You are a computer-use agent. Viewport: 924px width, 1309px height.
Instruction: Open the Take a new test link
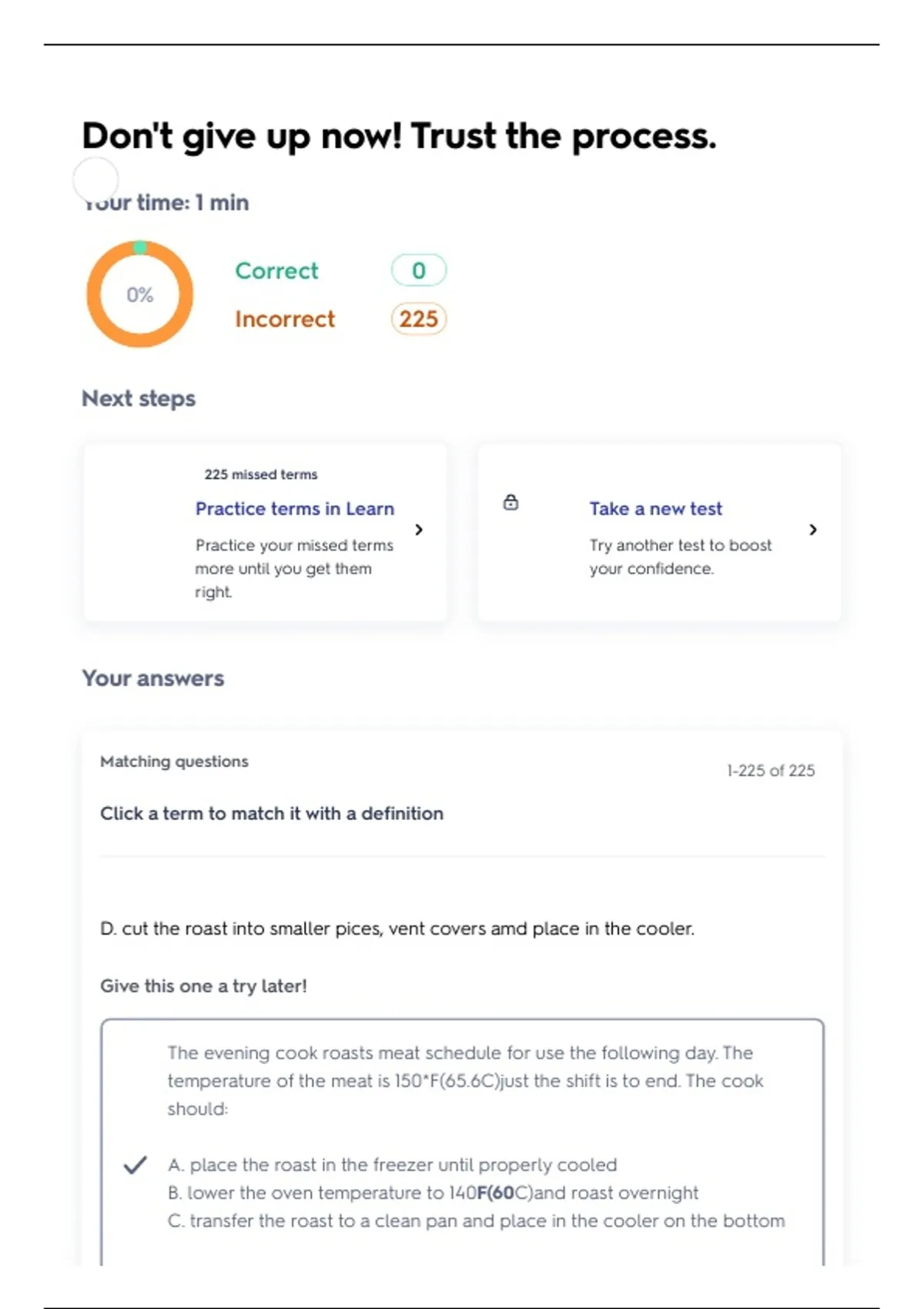(x=655, y=509)
